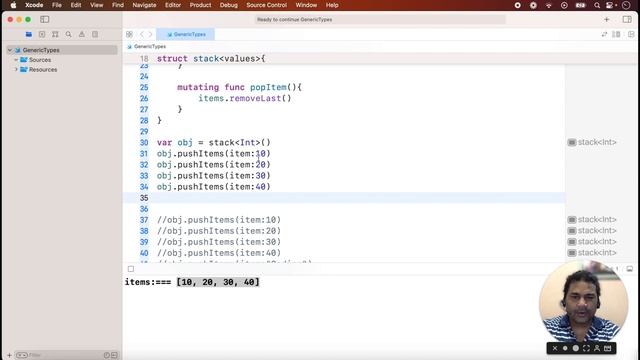Click the battery status in menu bar
This screenshot has width=640, height=360.
pos(580,5)
